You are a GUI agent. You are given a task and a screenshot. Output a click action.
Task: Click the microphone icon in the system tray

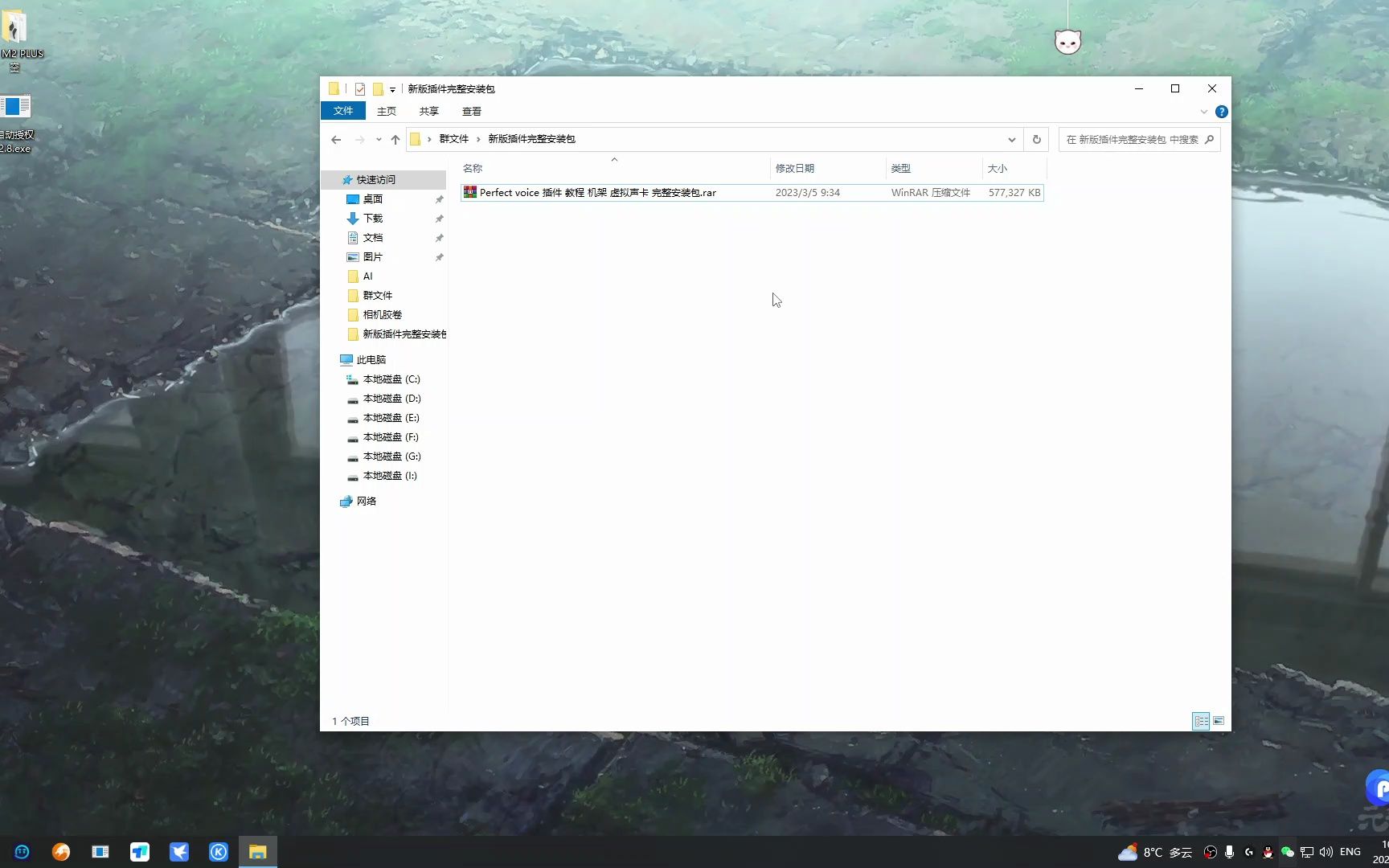[1229, 852]
